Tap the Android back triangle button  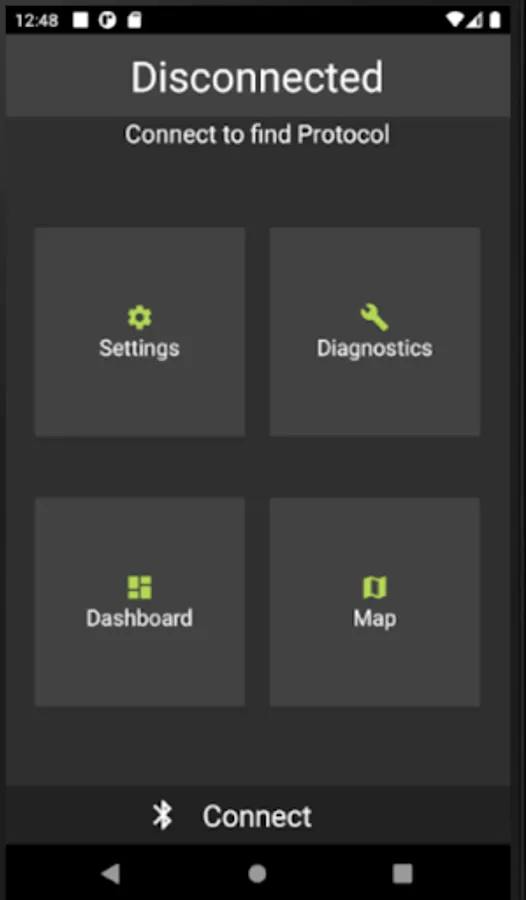coord(110,874)
